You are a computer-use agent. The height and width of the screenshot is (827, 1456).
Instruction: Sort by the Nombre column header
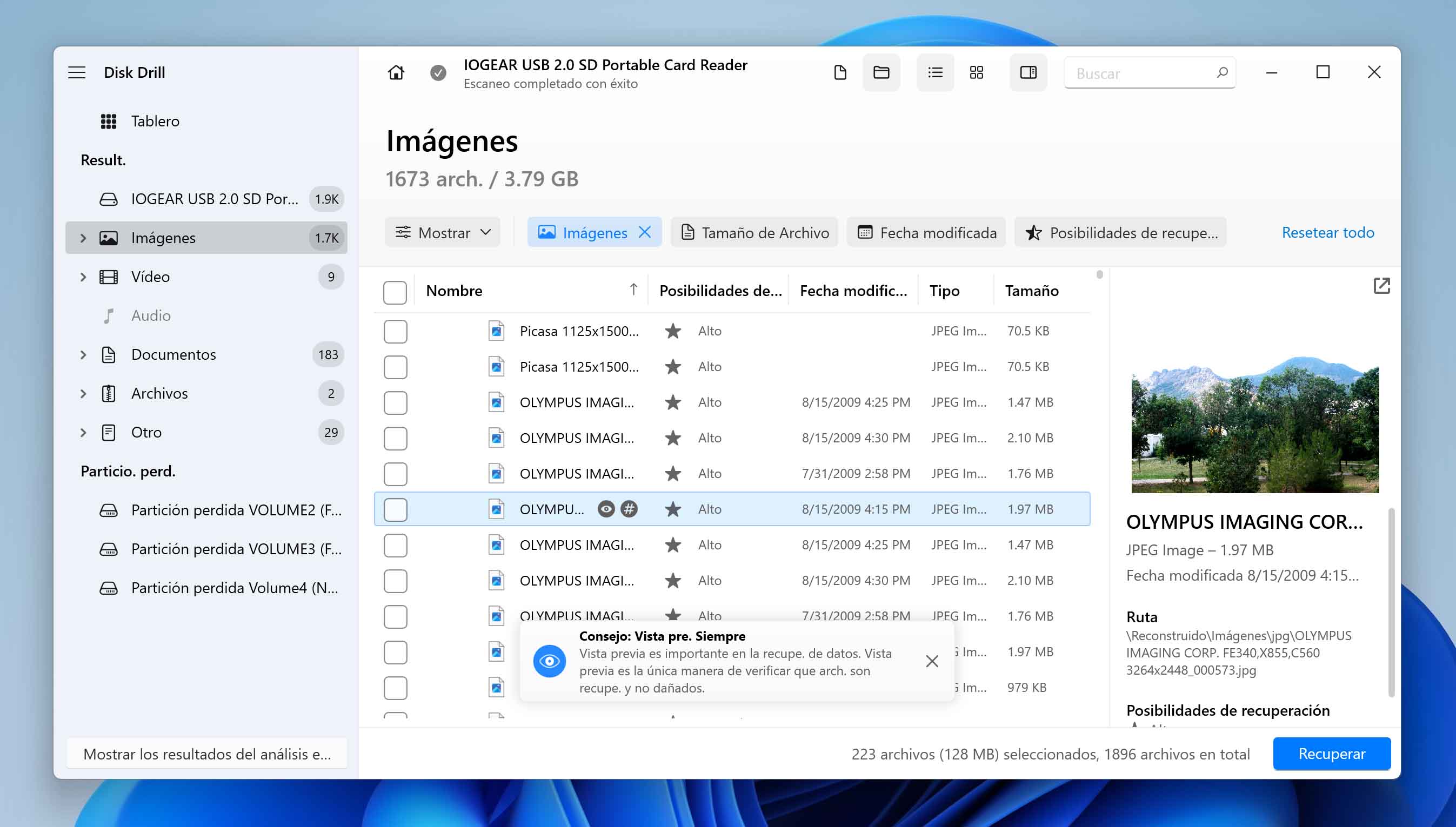pos(531,291)
